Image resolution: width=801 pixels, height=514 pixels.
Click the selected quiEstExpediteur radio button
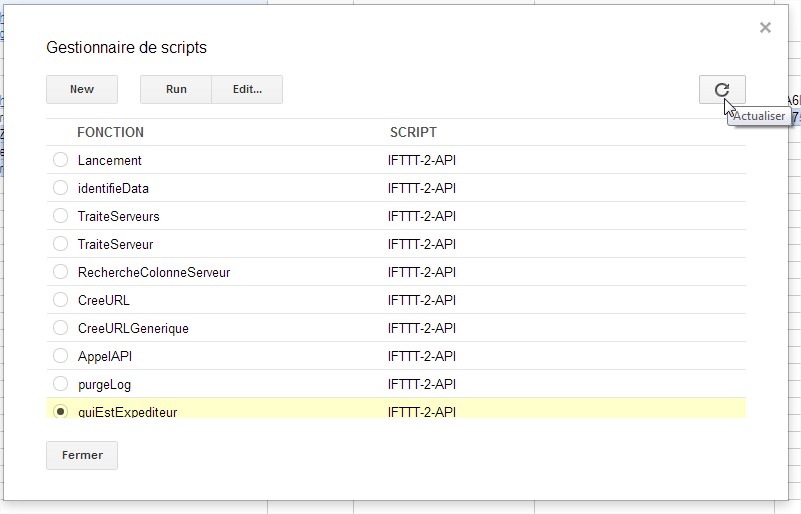point(61,411)
